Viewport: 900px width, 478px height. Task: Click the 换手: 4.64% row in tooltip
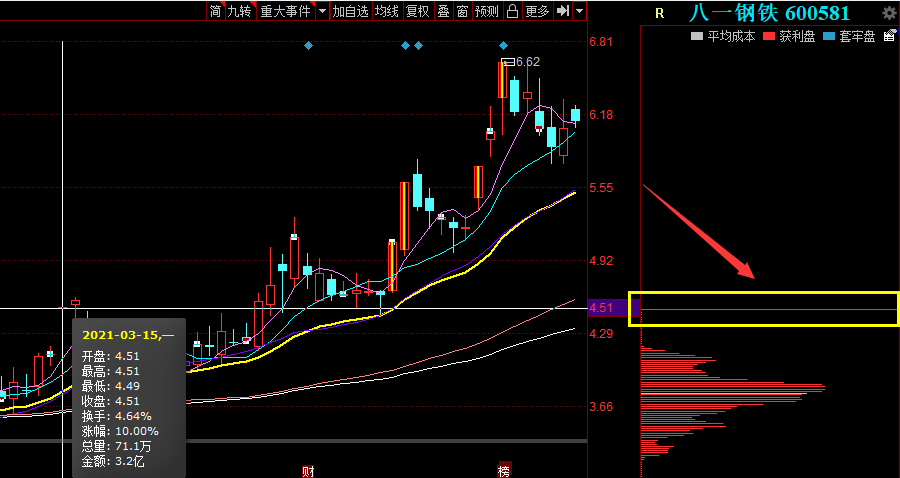pos(117,416)
